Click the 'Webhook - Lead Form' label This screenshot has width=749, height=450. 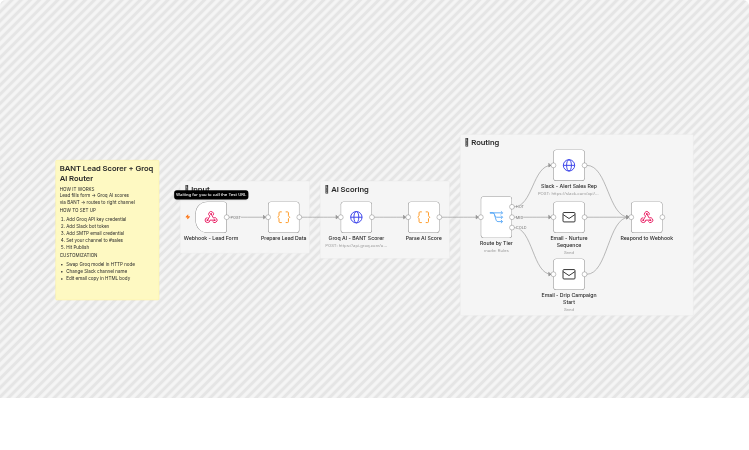211,238
